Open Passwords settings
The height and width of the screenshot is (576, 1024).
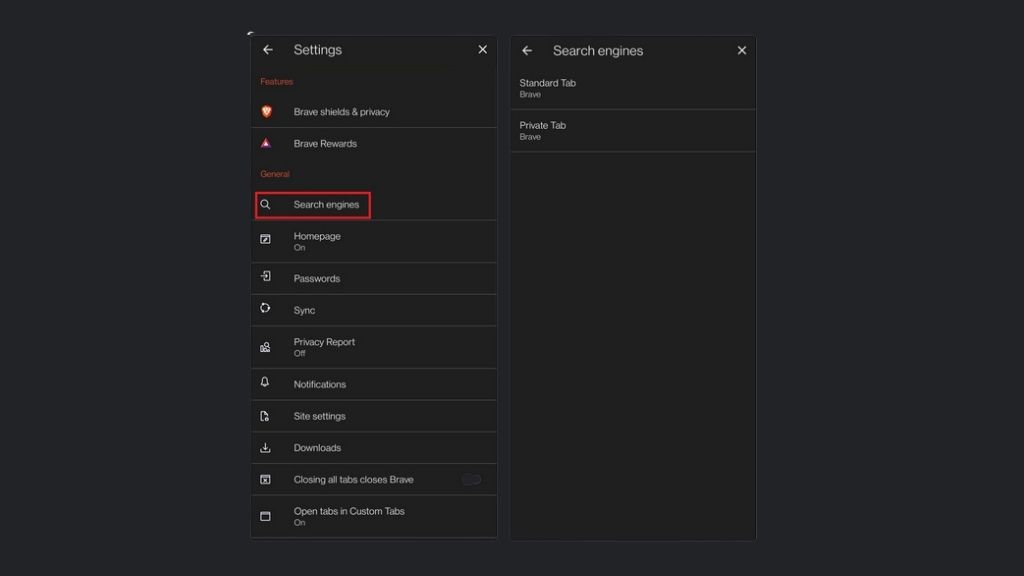click(374, 278)
